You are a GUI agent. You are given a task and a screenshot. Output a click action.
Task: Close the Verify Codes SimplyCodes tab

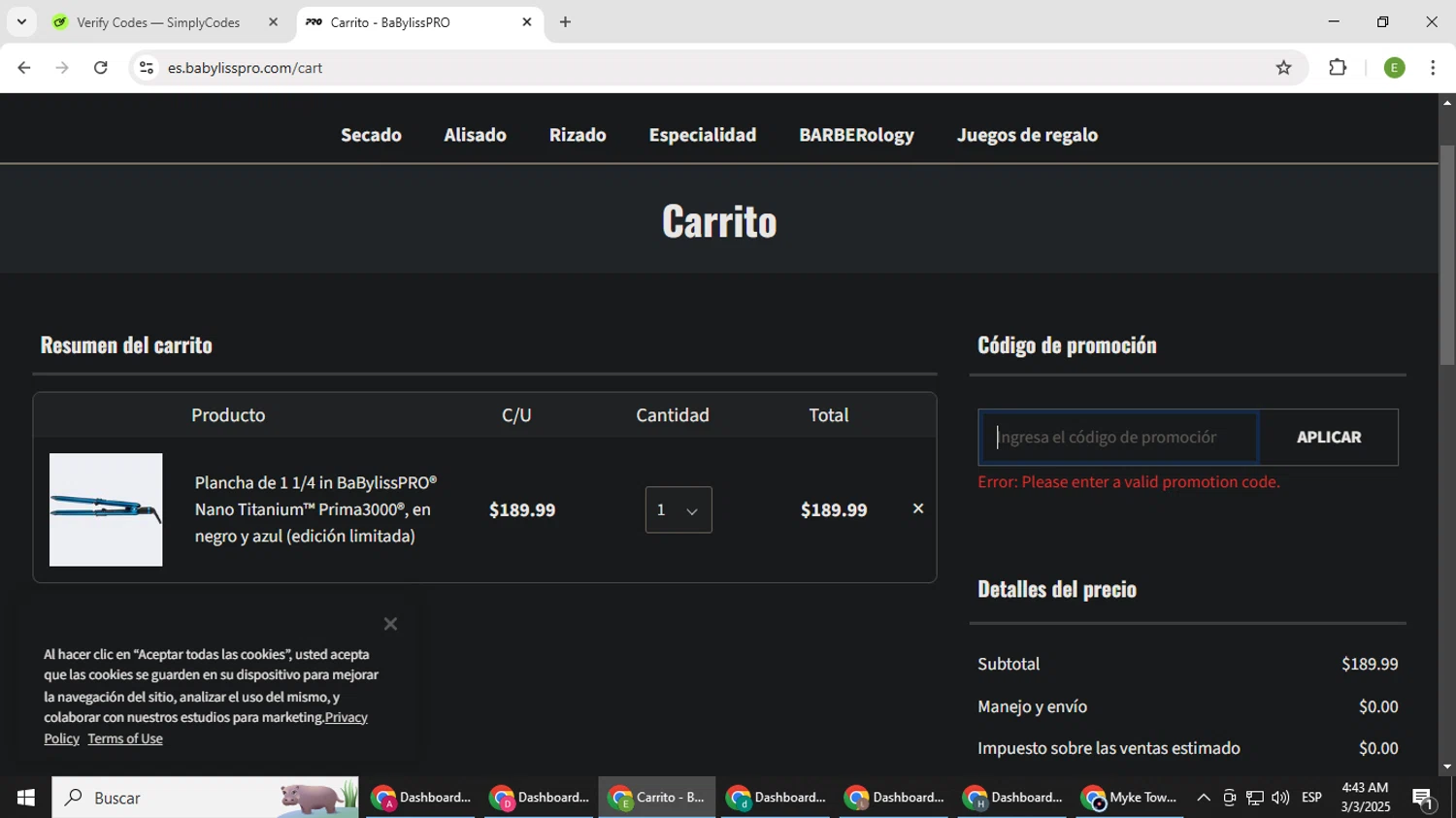[273, 21]
